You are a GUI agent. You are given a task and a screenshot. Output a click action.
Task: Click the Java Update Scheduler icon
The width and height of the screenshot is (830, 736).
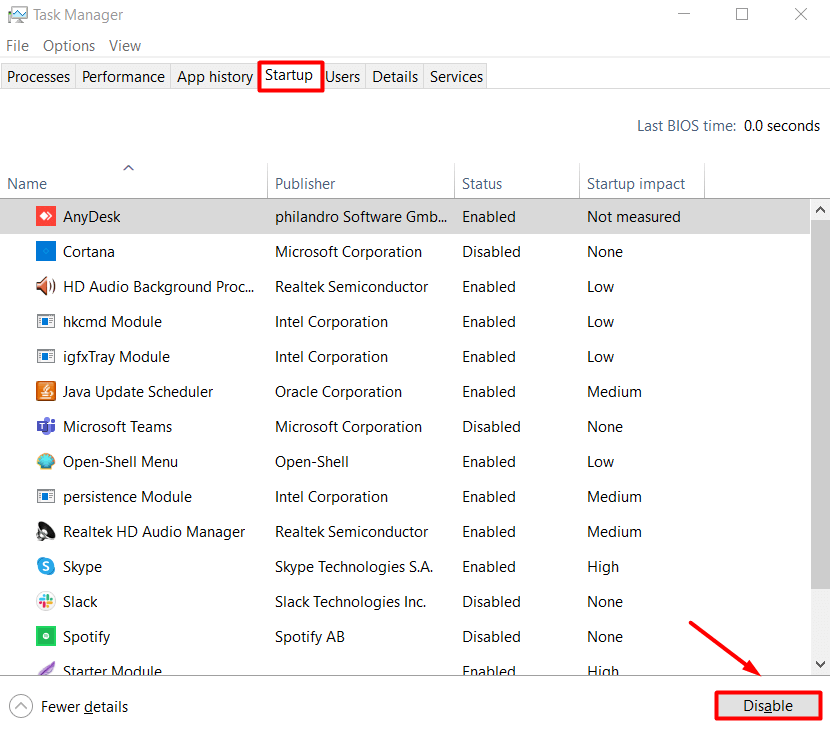[46, 391]
